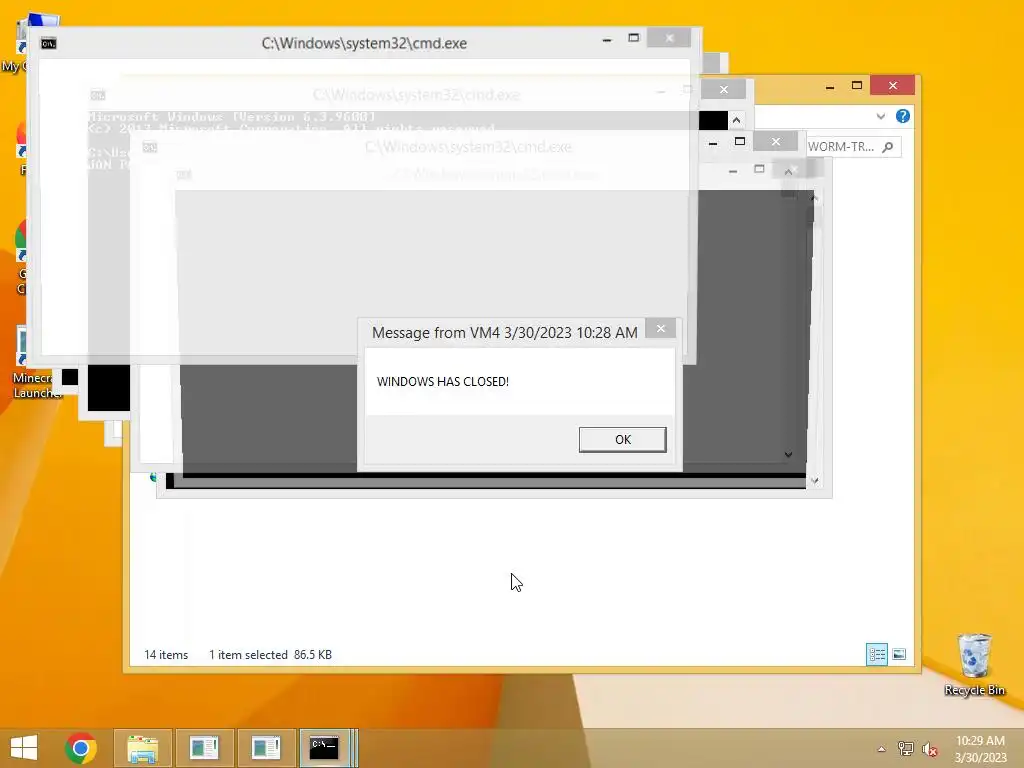Show hidden tray icons arrow

(882, 749)
